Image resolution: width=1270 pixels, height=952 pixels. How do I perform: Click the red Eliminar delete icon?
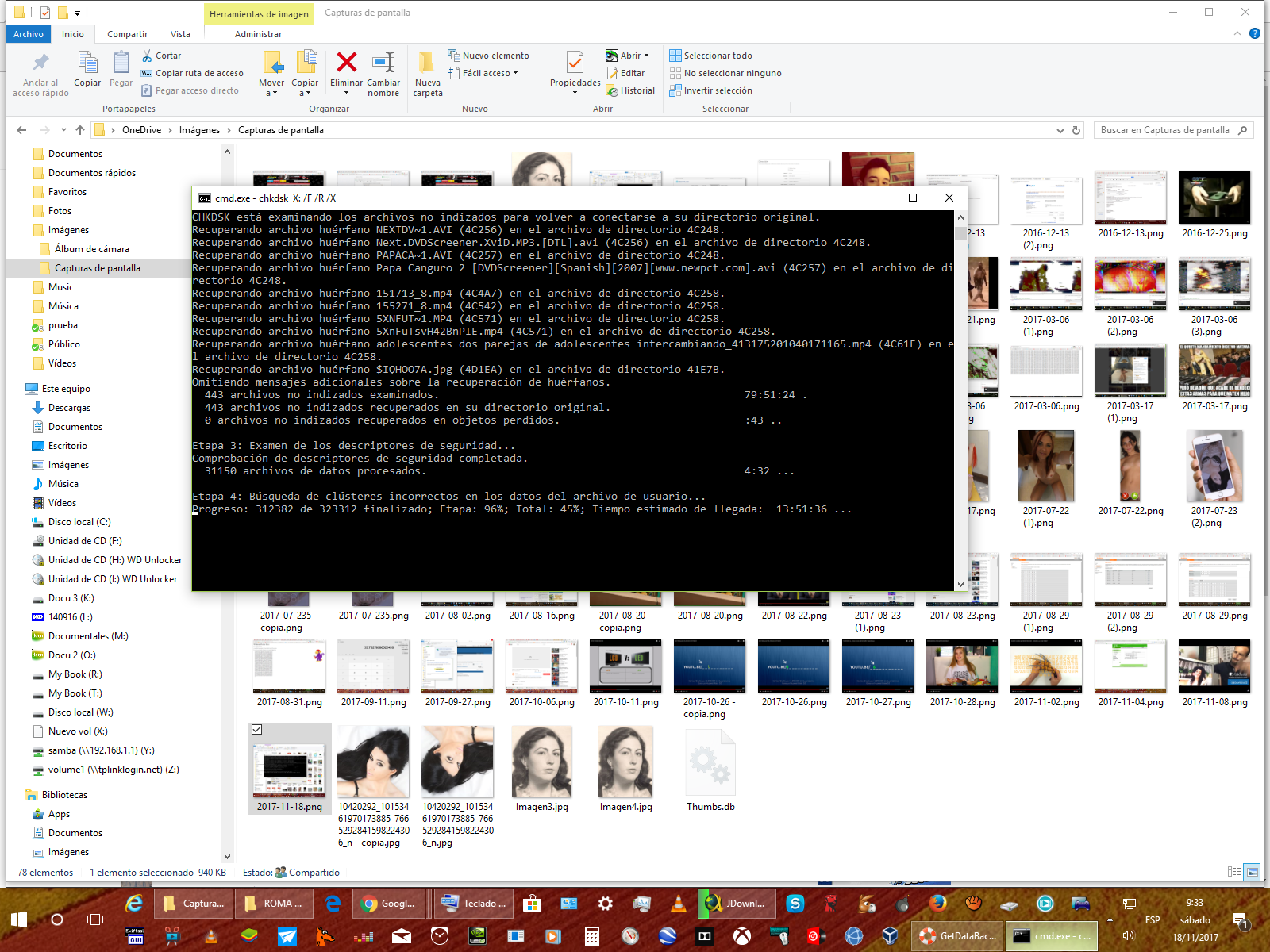pyautogui.click(x=346, y=63)
